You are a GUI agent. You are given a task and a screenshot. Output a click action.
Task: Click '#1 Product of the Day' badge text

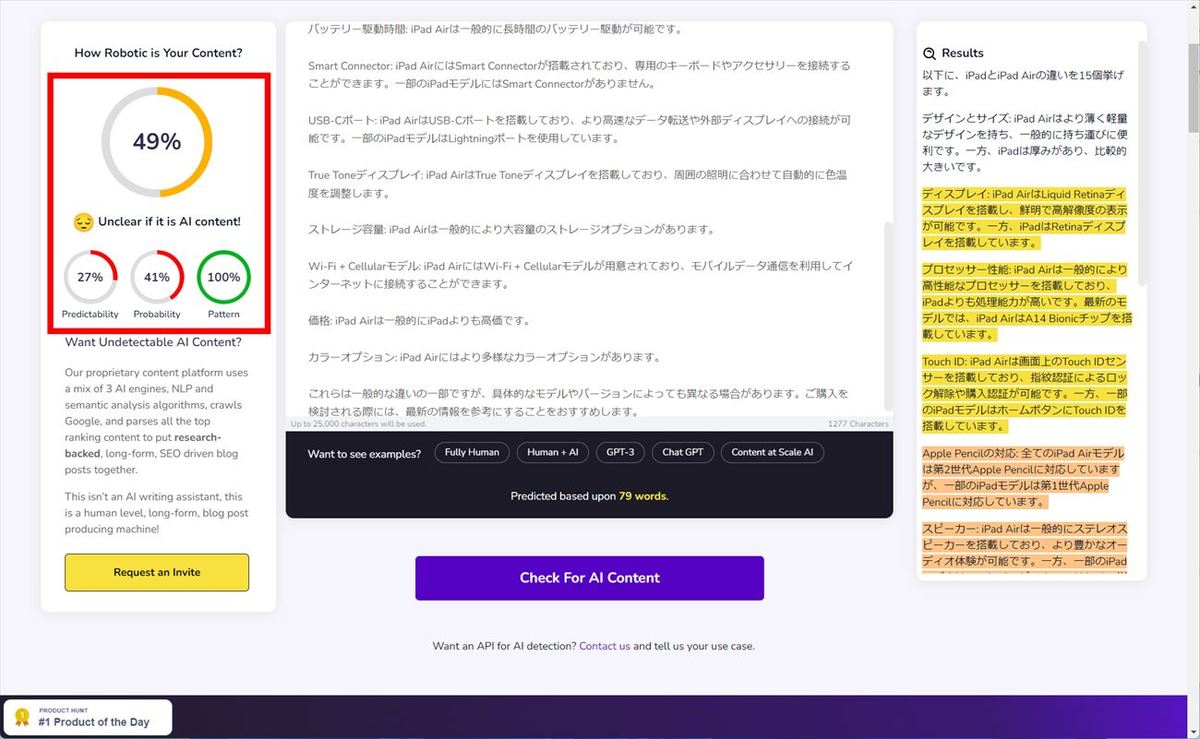pos(94,722)
